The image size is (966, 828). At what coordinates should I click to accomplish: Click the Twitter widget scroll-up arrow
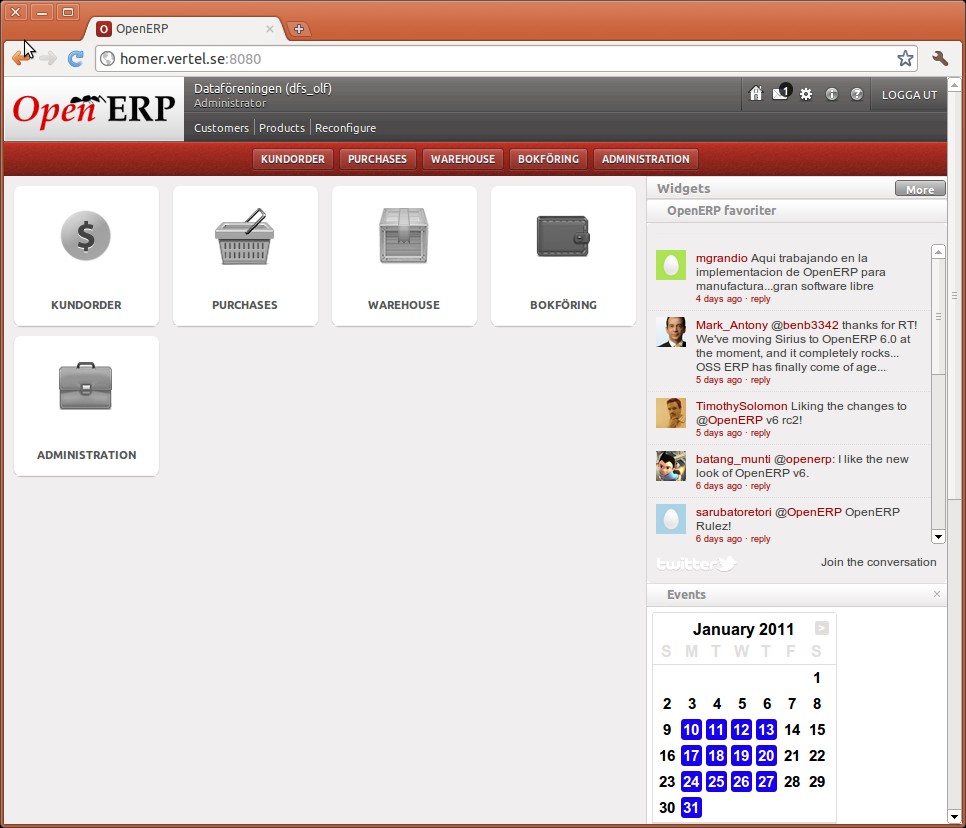(938, 251)
